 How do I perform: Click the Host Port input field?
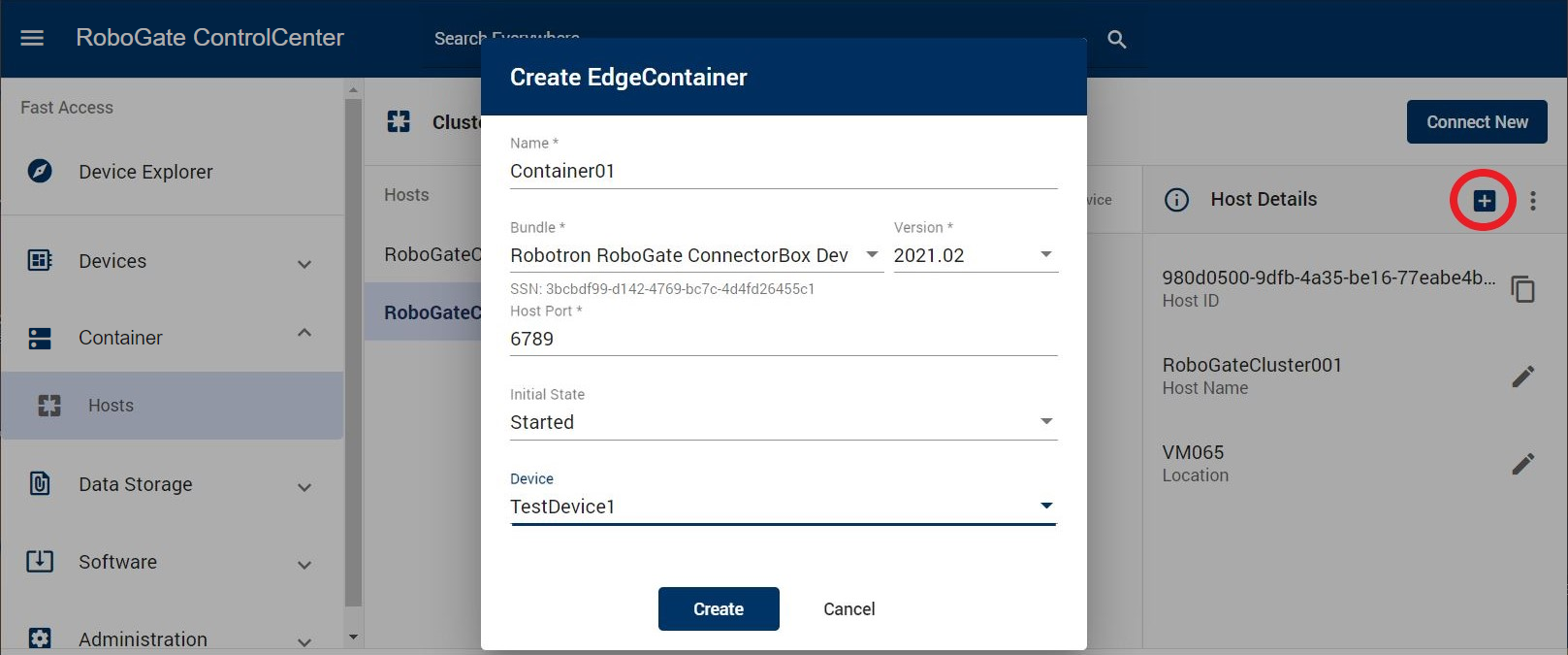pyautogui.click(x=783, y=339)
